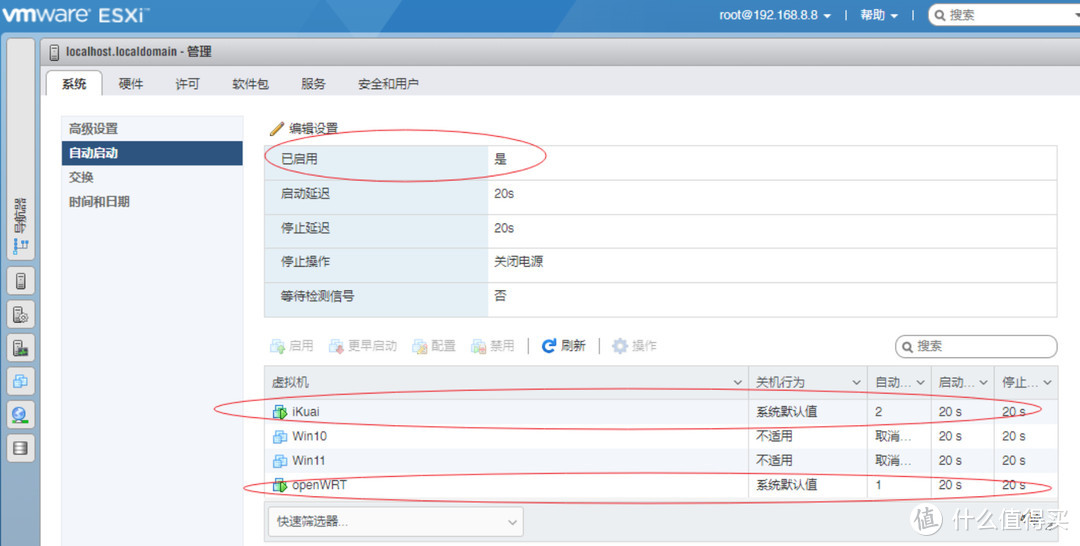Select 时间和日期 in the left menu
Screen dimensions: 1080x546
(152, 202)
